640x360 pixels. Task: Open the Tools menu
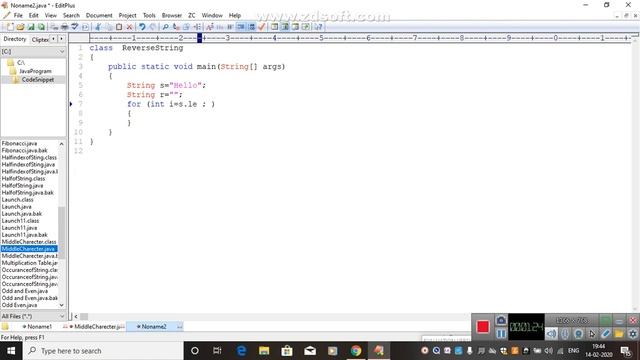[149, 15]
